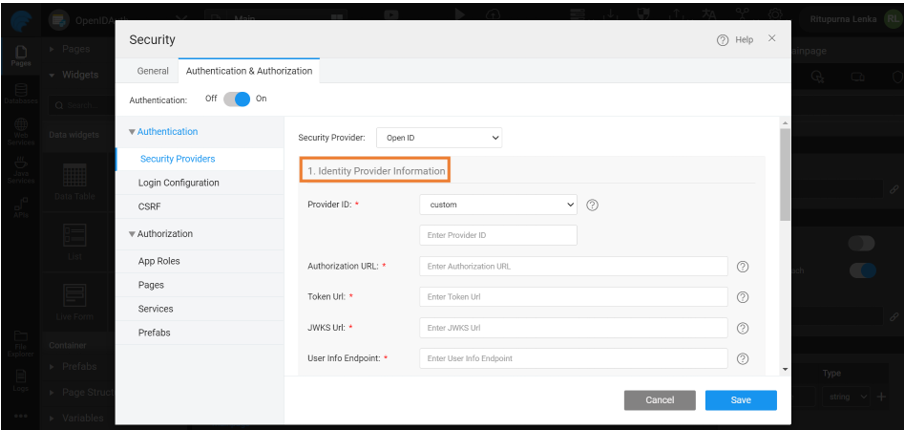Click the dialog's vertical scrollbar down arrow
This screenshot has width=907, height=430.
785,369
